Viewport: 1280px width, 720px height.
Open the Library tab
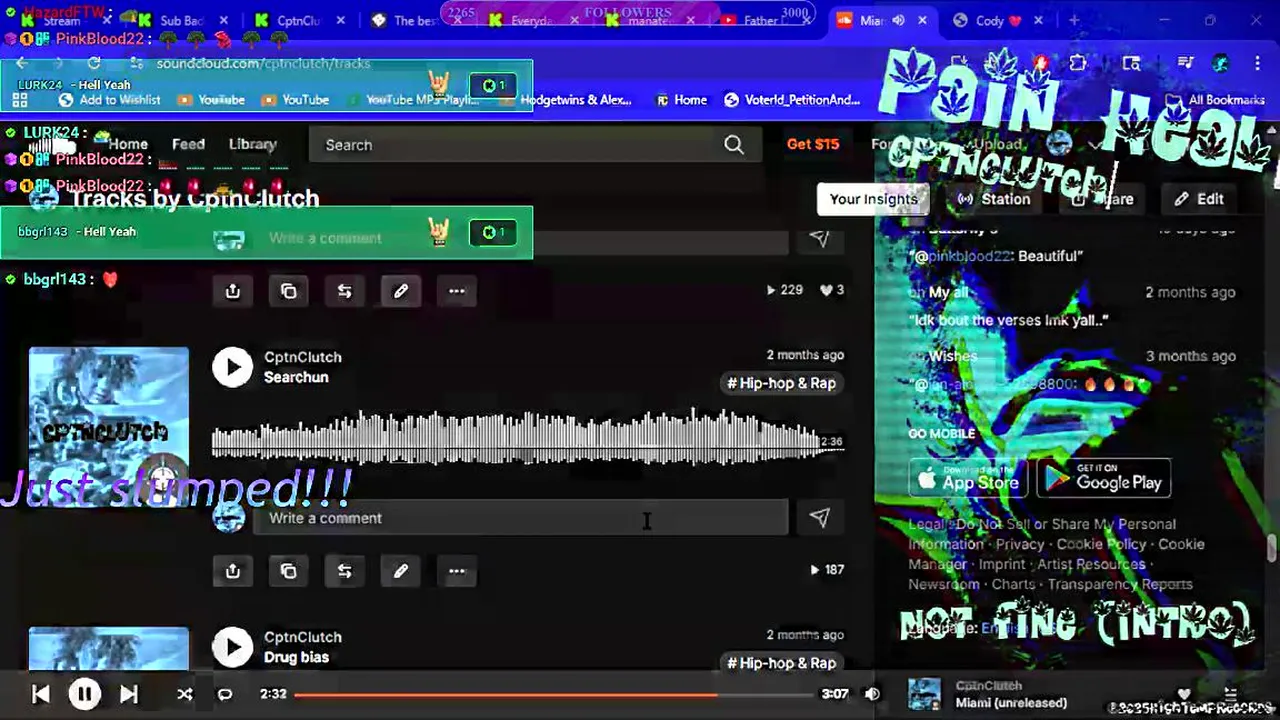pyautogui.click(x=252, y=144)
